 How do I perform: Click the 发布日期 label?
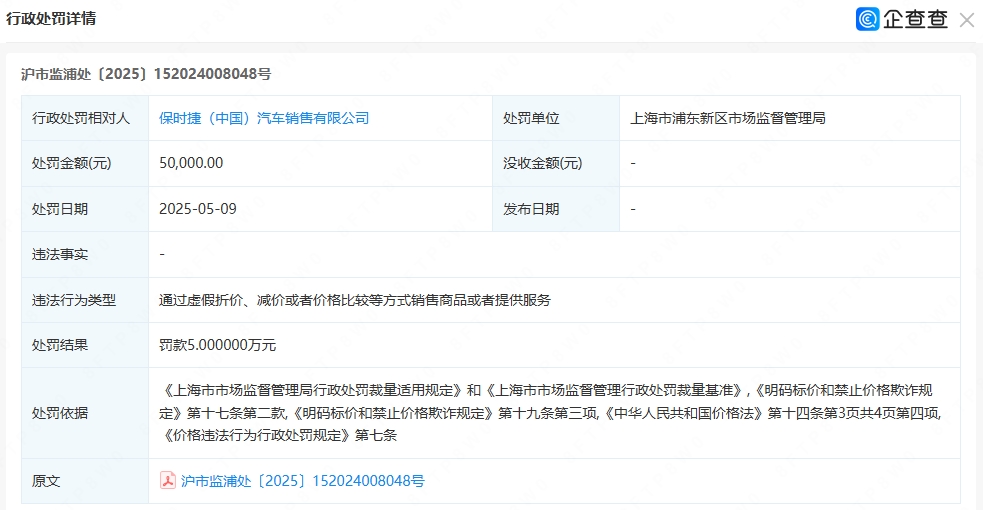tap(530, 209)
